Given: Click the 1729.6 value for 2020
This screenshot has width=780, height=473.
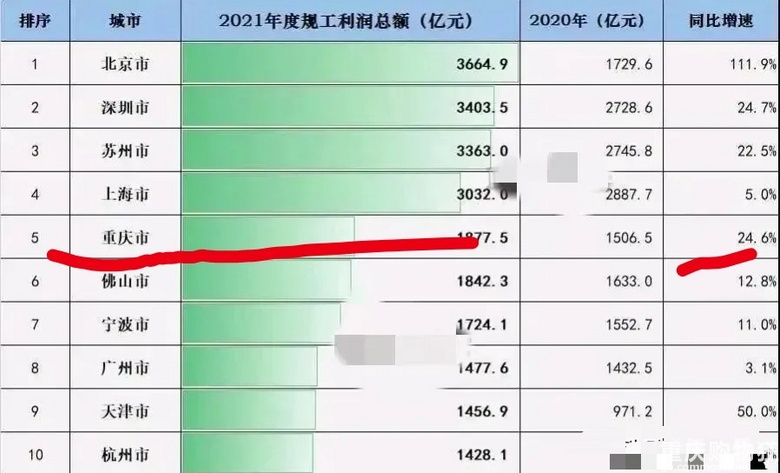Looking at the screenshot, I should [x=629, y=64].
